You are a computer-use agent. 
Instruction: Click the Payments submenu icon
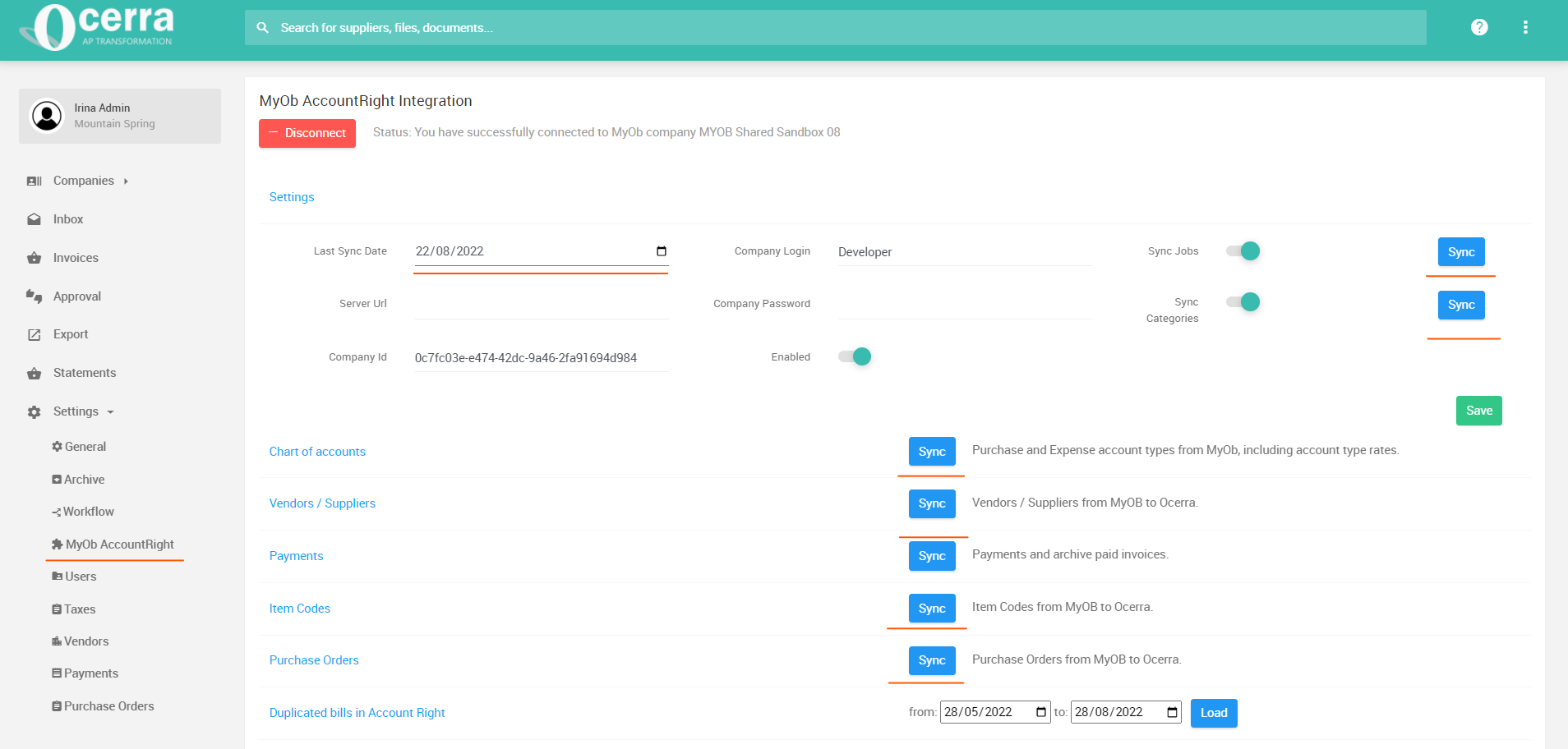coord(57,673)
